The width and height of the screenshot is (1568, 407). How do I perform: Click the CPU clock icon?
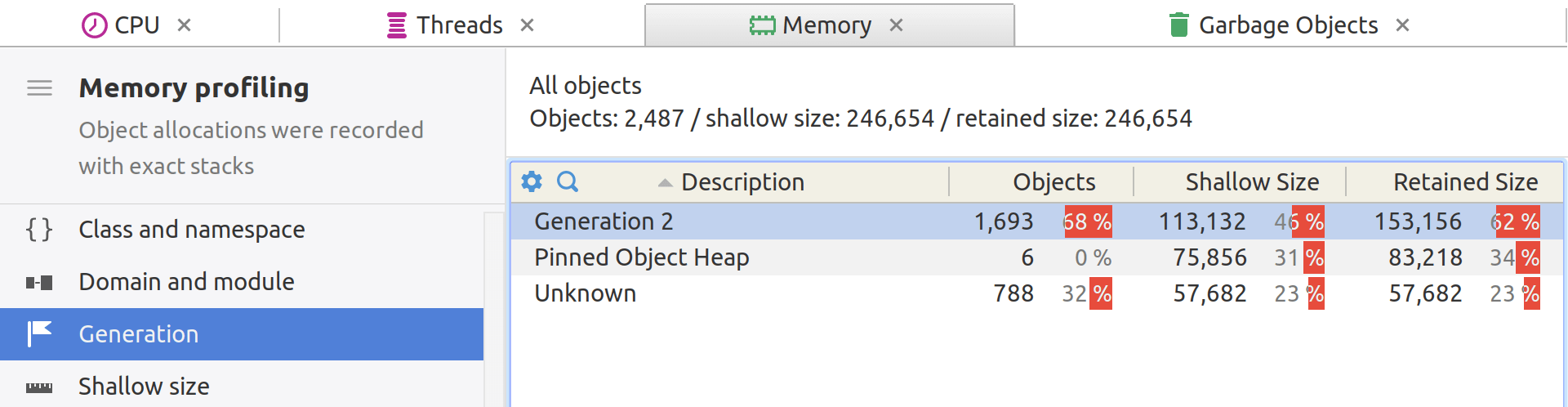[95, 25]
